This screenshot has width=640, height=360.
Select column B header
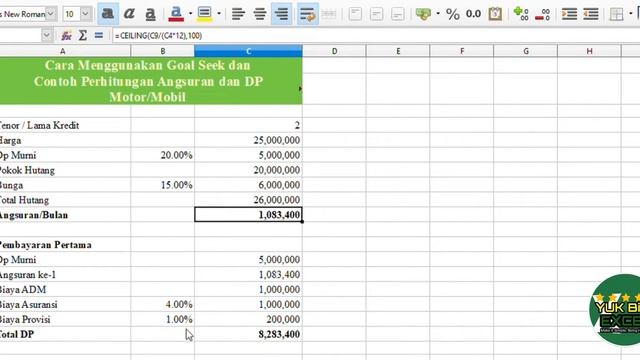coord(162,51)
